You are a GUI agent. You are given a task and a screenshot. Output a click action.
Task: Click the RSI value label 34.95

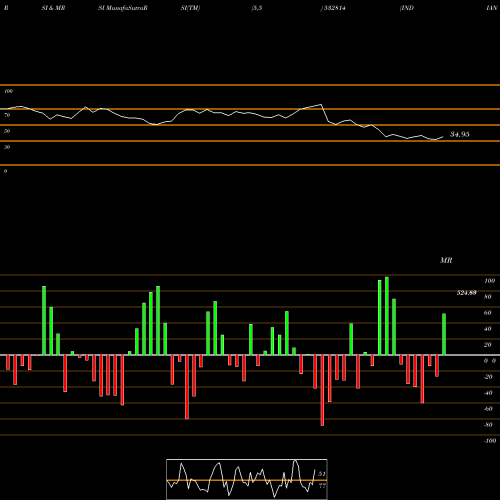click(460, 134)
